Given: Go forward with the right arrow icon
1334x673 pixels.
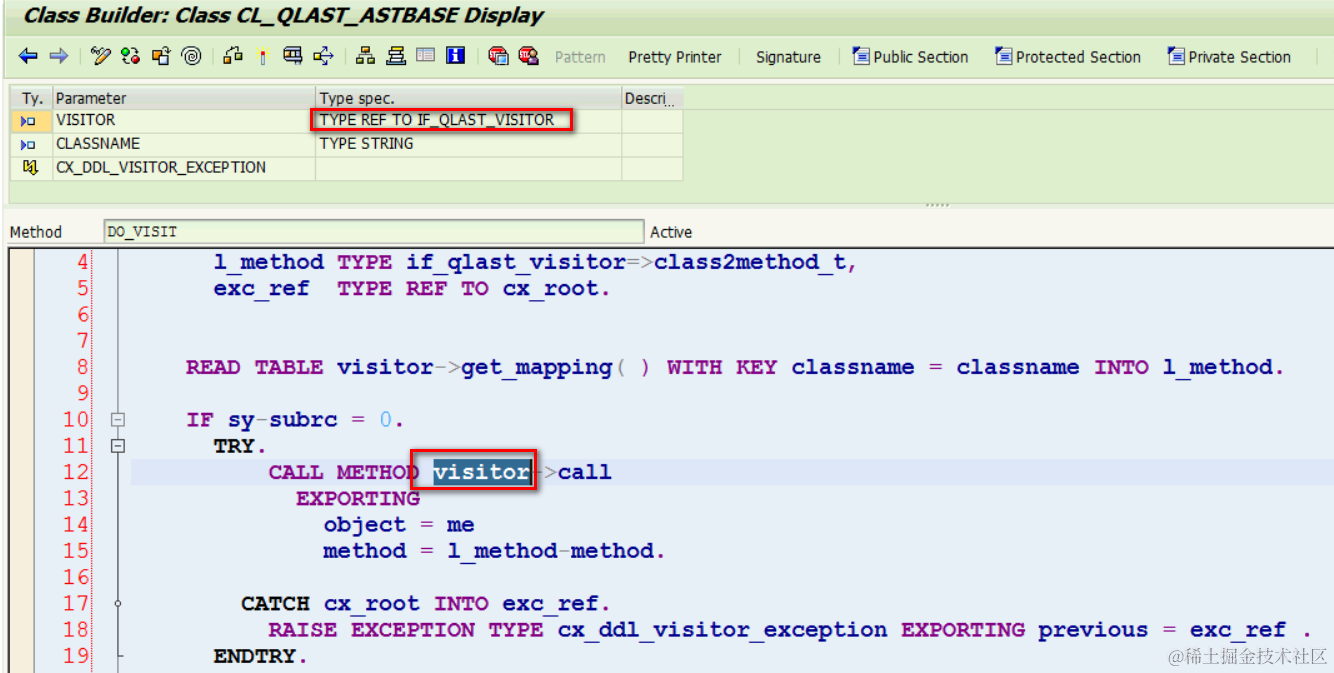Looking at the screenshot, I should pos(59,56).
